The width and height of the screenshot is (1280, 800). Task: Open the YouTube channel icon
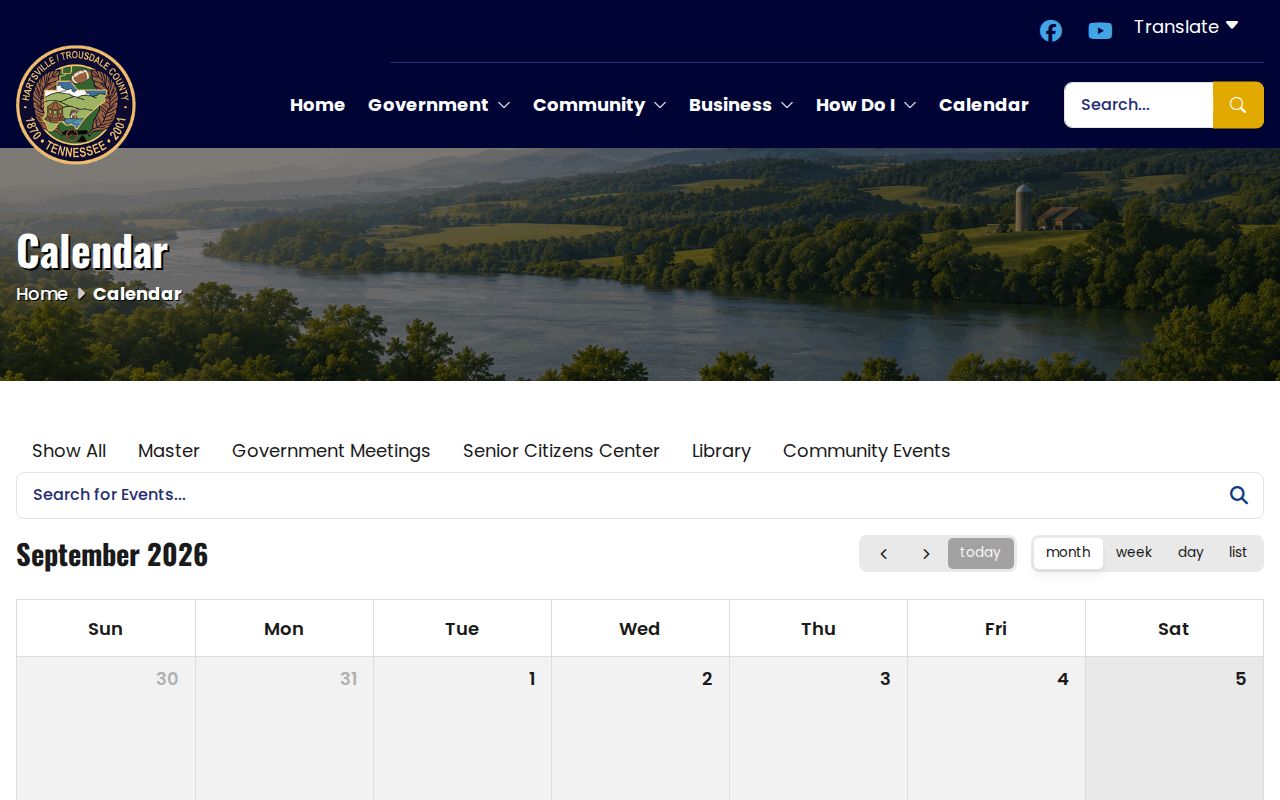[x=1100, y=31]
